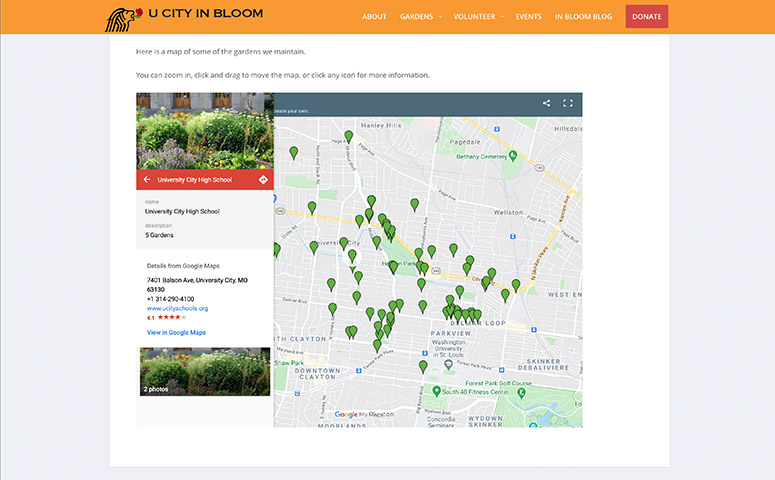Click the garden pin south of Washington University
The height and width of the screenshot is (480, 775).
pyautogui.click(x=423, y=366)
